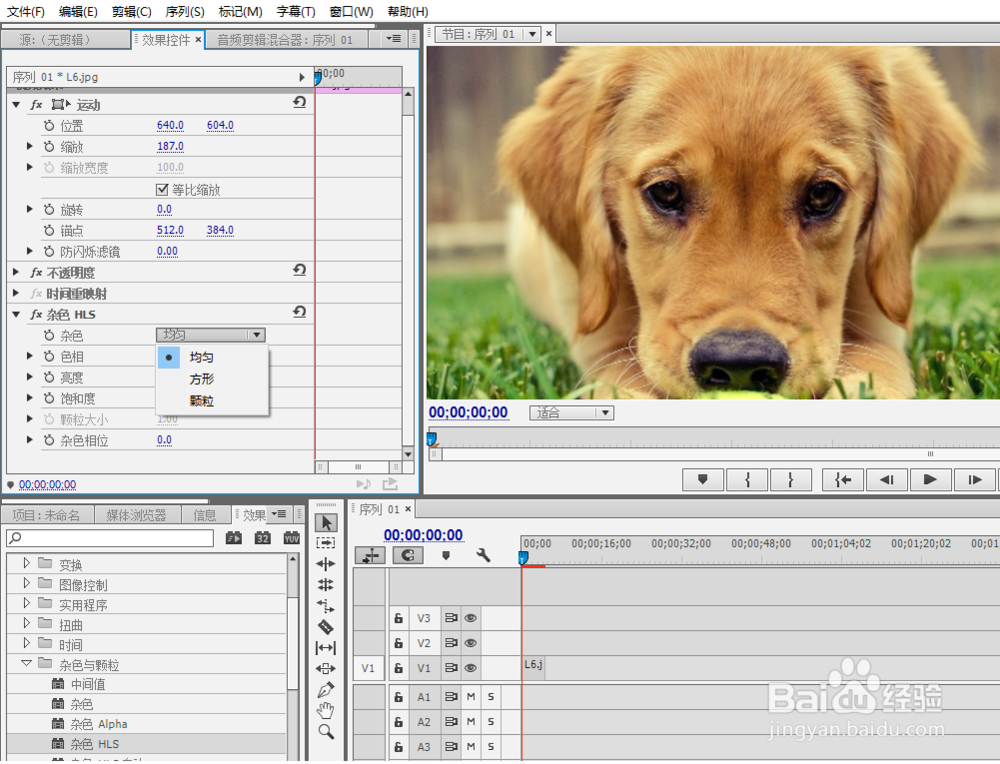This screenshot has height=764, width=1000.
Task: Play the program monitor
Action: [930, 480]
